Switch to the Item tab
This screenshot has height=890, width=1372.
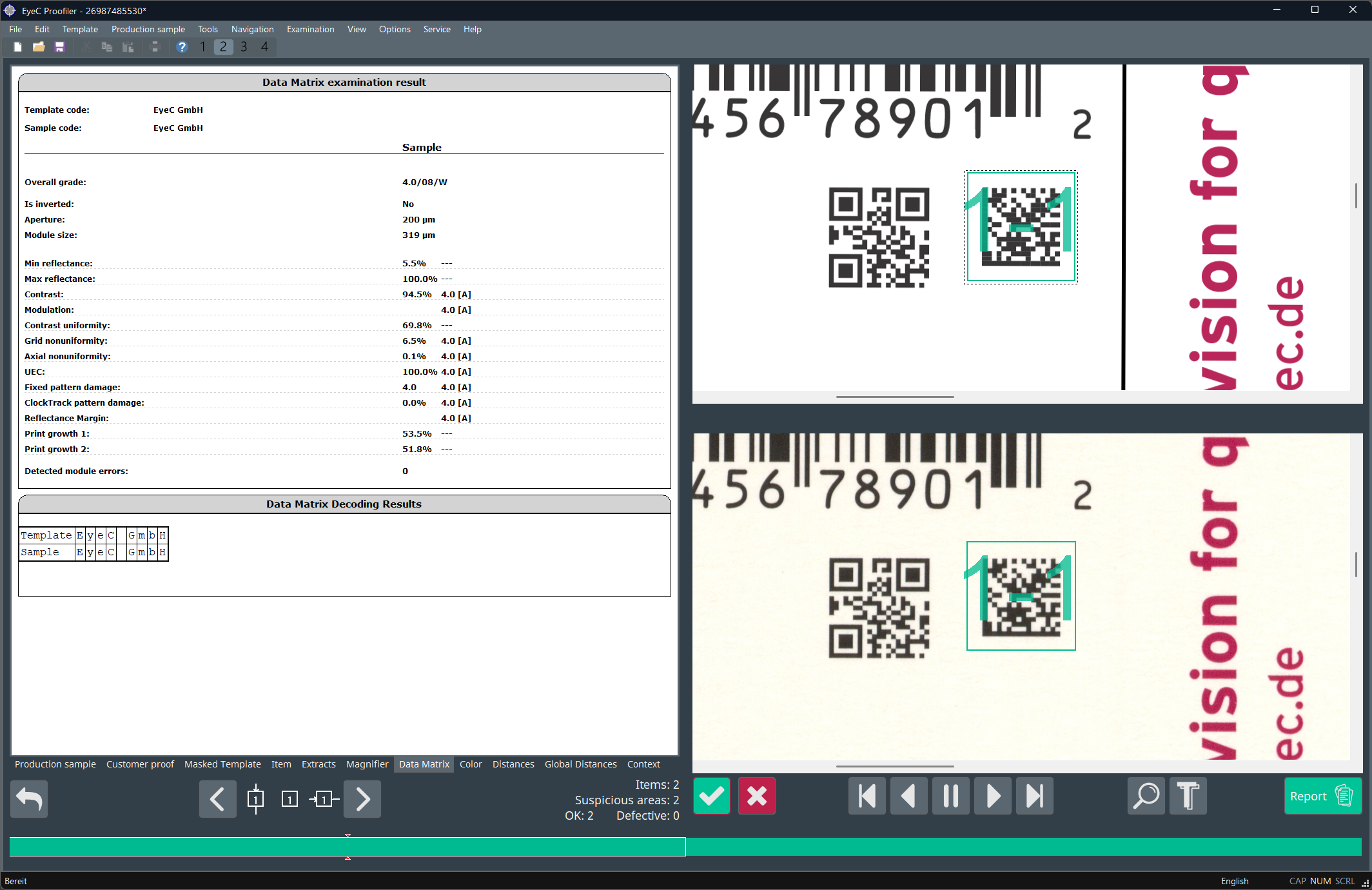pyautogui.click(x=281, y=764)
